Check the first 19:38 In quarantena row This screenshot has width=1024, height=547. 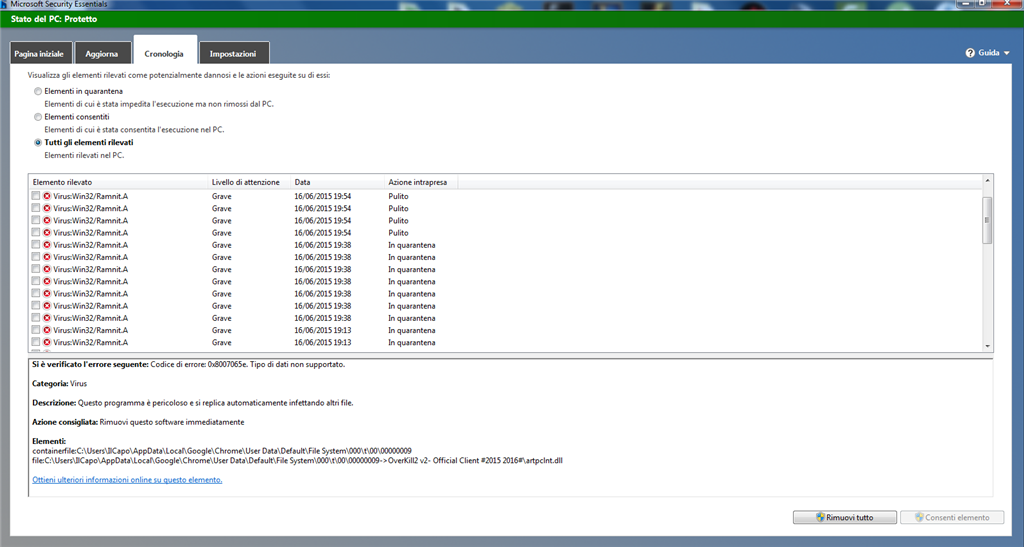point(36,245)
